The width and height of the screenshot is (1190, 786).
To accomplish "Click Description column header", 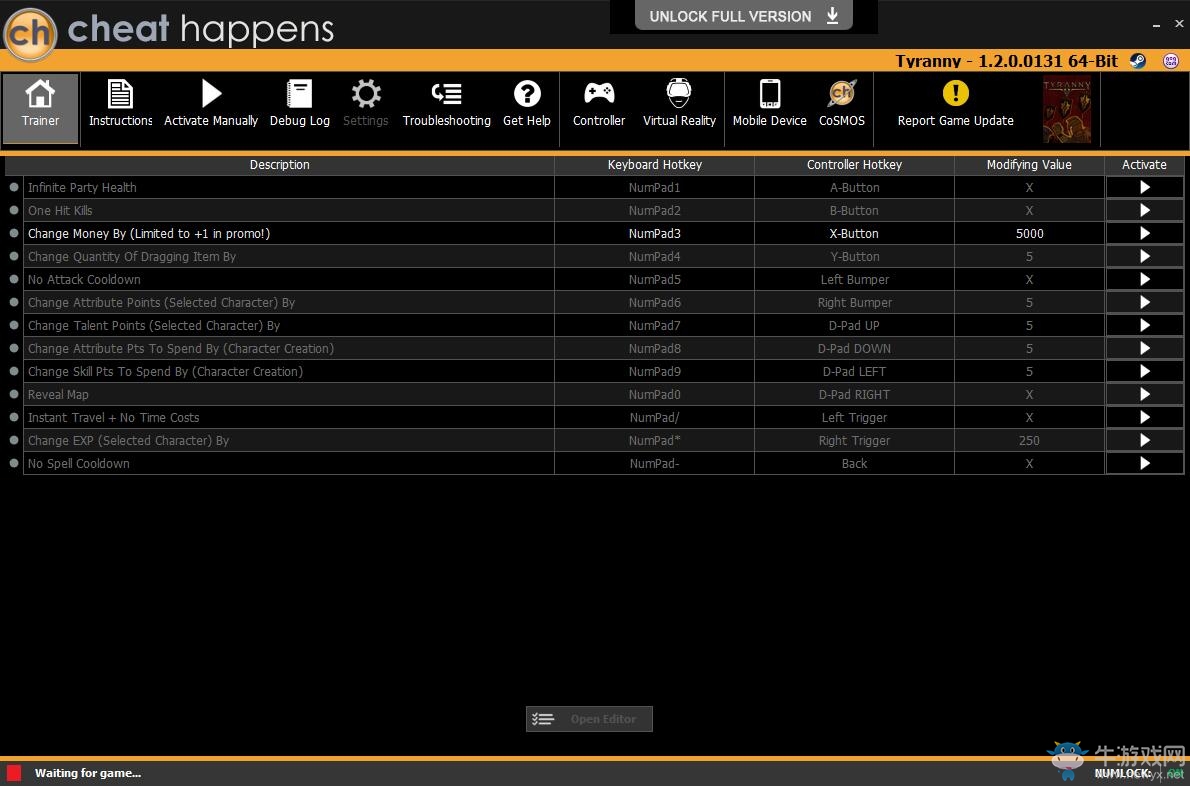I will point(279,165).
